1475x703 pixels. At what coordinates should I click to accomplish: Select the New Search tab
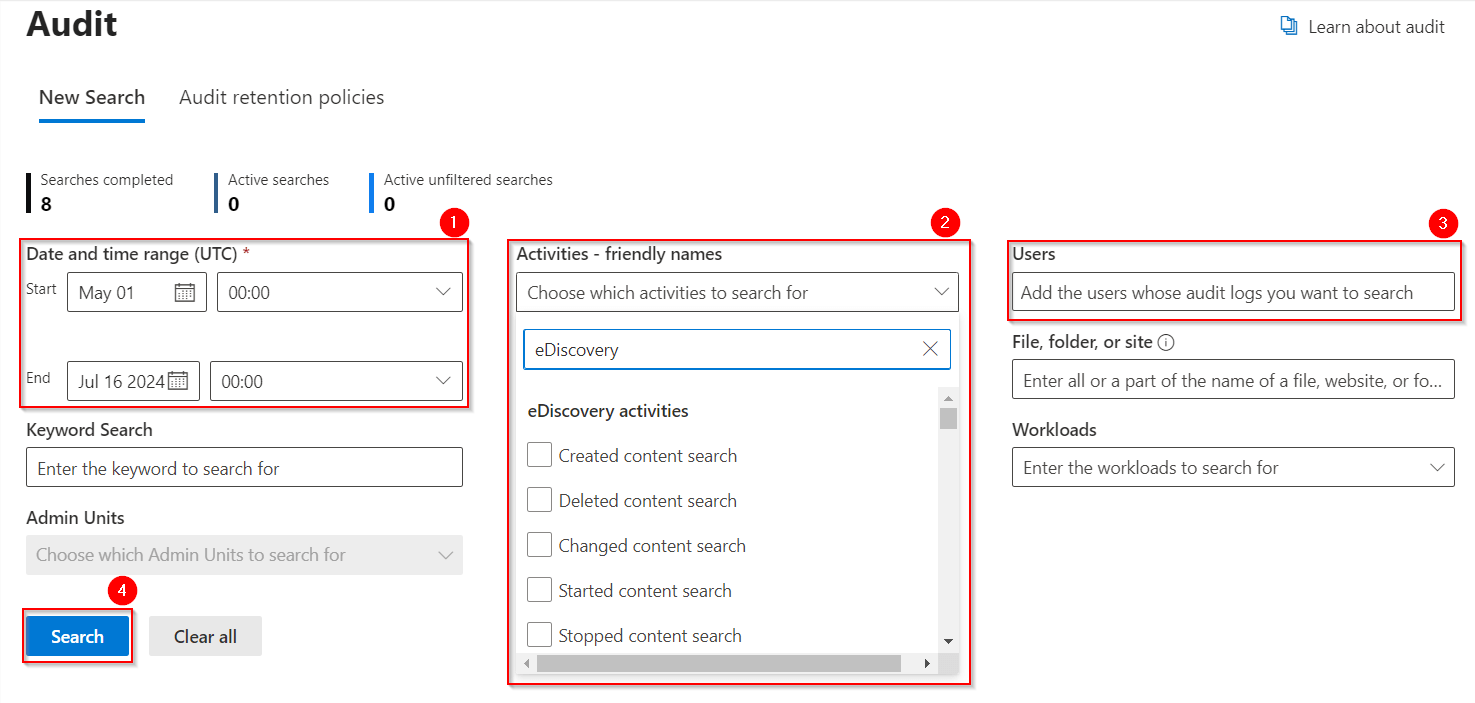(x=92, y=97)
